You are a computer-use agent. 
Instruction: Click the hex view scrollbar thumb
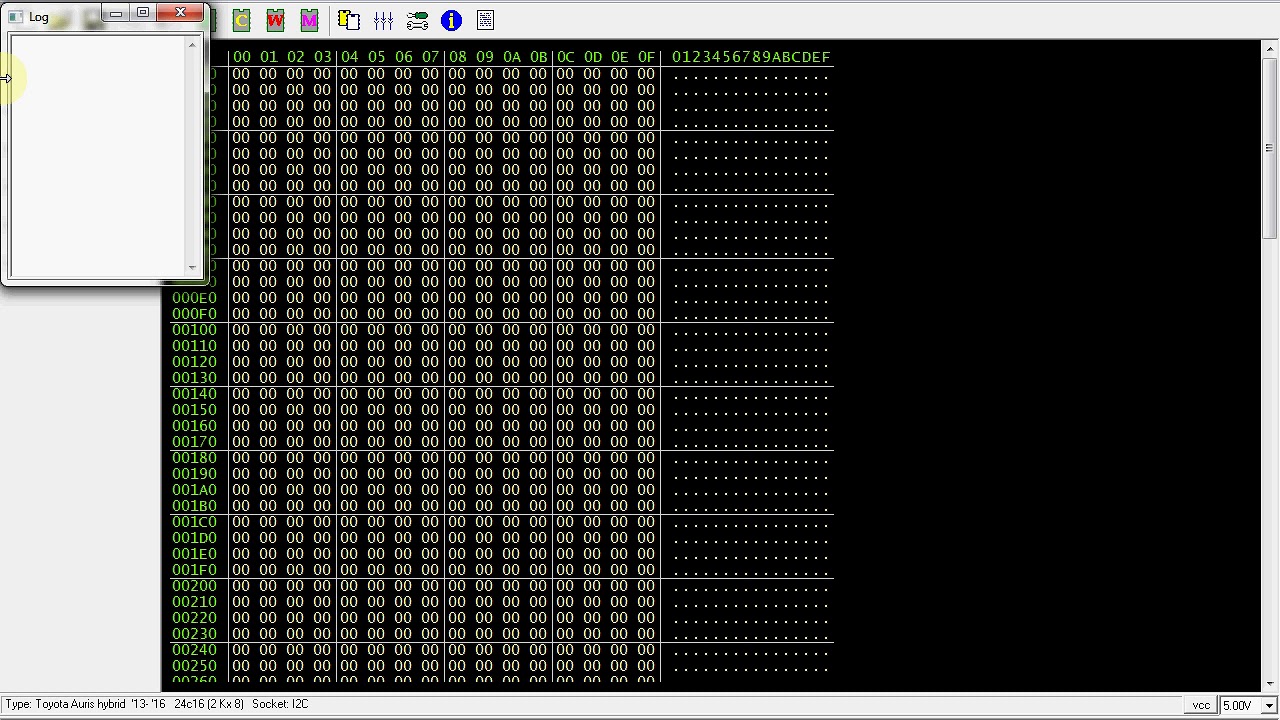(x=1269, y=148)
